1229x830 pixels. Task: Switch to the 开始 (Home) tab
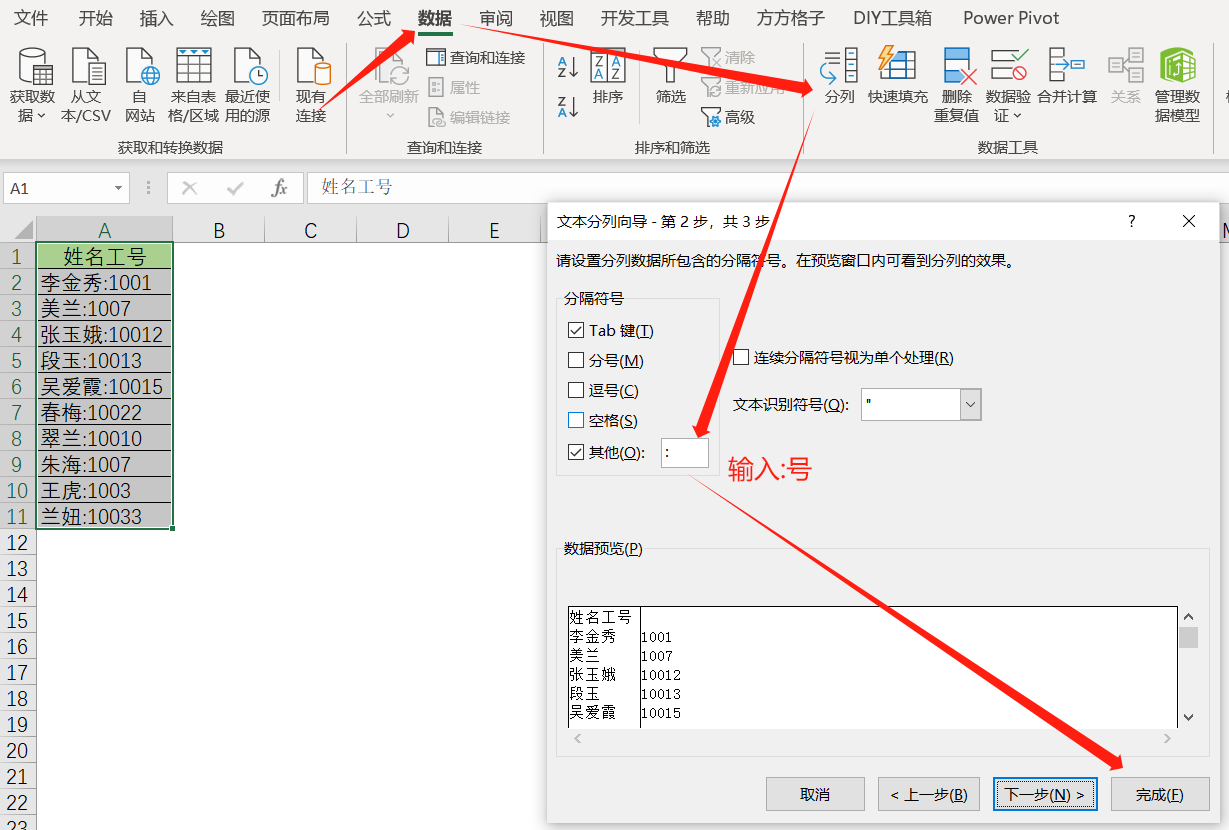click(96, 18)
